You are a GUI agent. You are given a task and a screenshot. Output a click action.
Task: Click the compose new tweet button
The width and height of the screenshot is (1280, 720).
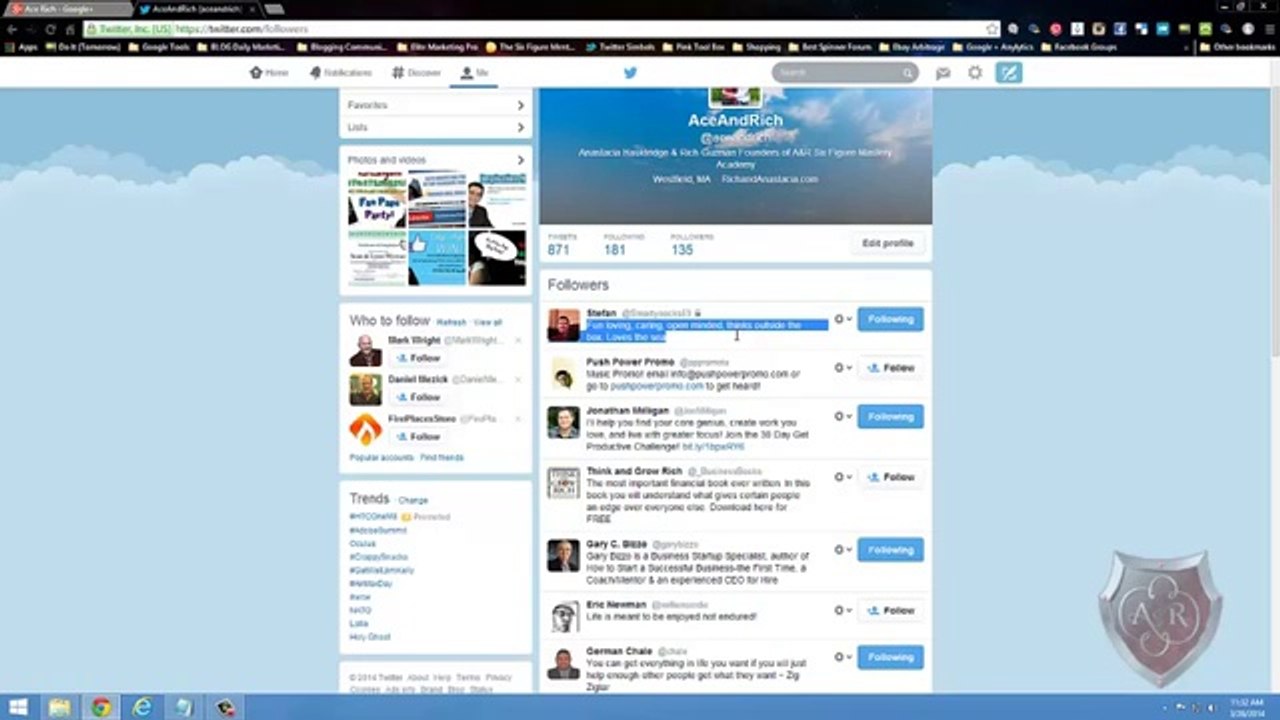tap(1009, 73)
